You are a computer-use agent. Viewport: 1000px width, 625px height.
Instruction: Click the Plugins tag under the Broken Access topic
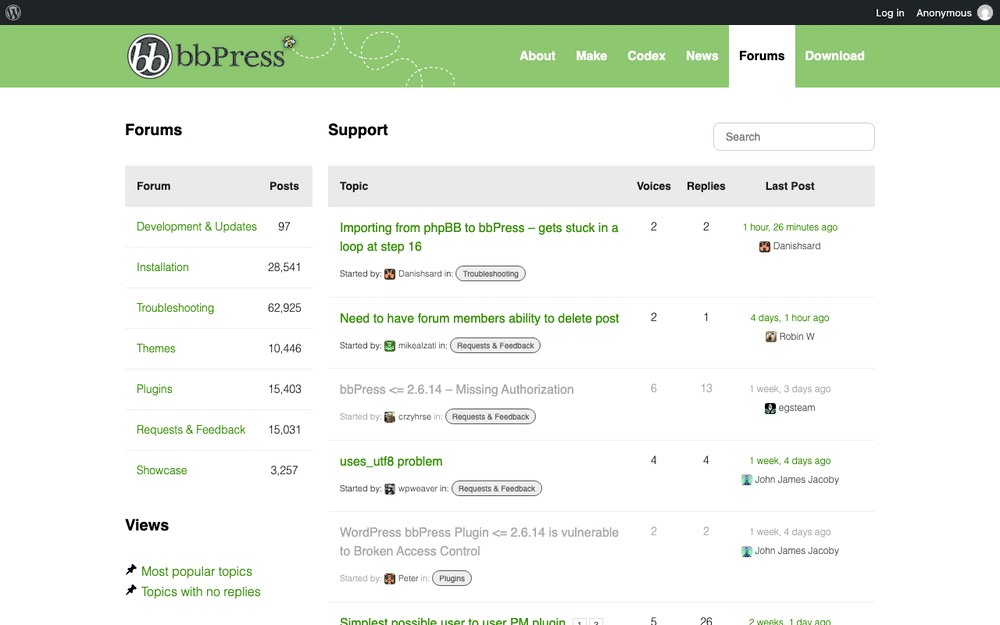[x=452, y=578]
